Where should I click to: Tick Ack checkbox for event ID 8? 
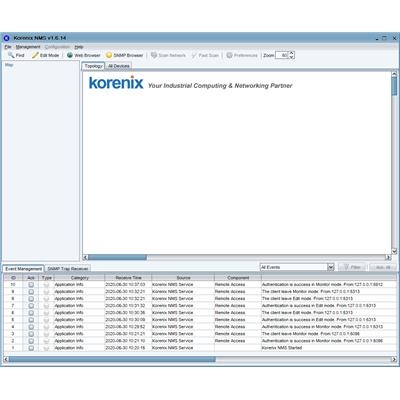coord(31,299)
